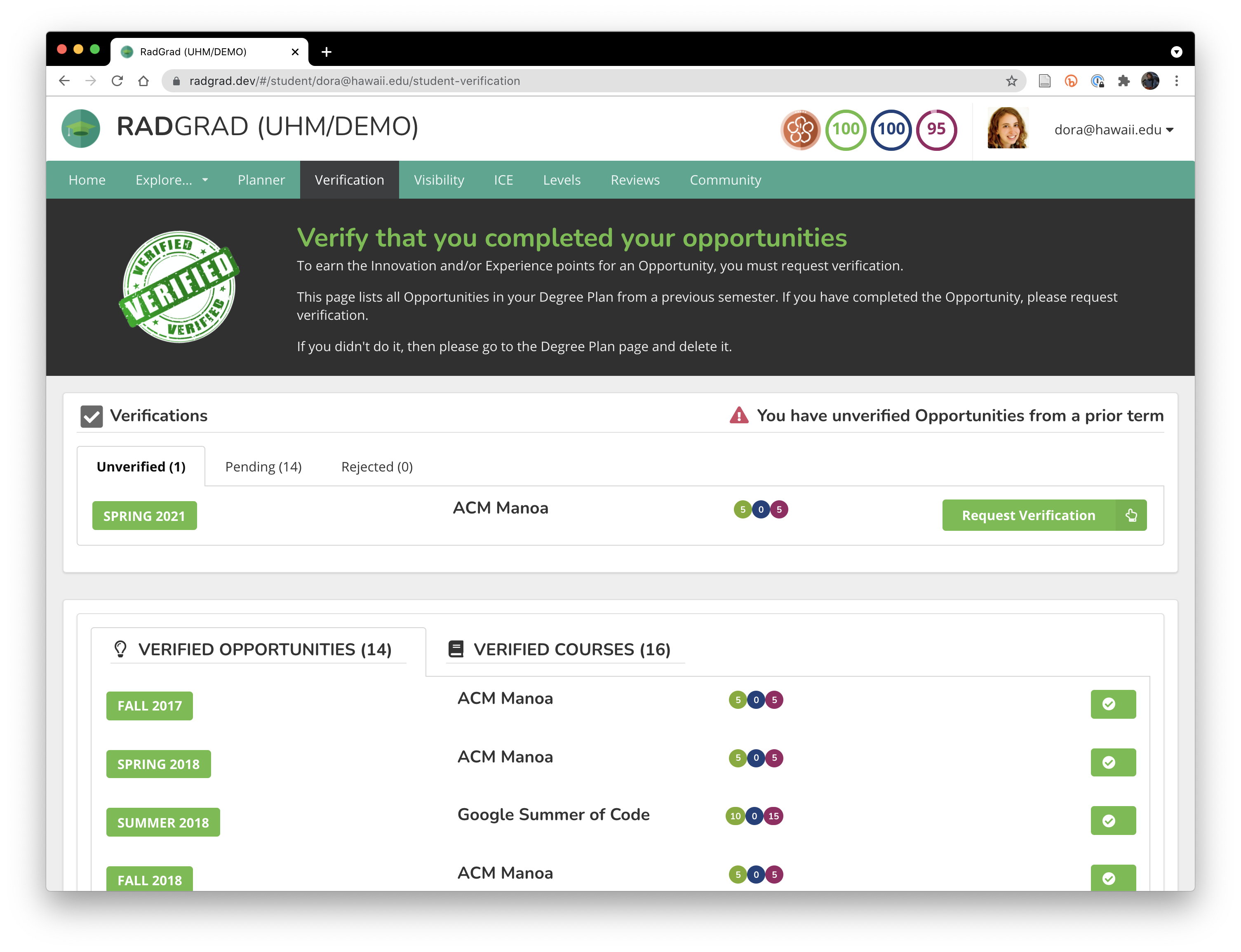
Task: Click the green Innovation 100 circle
Action: pos(845,130)
